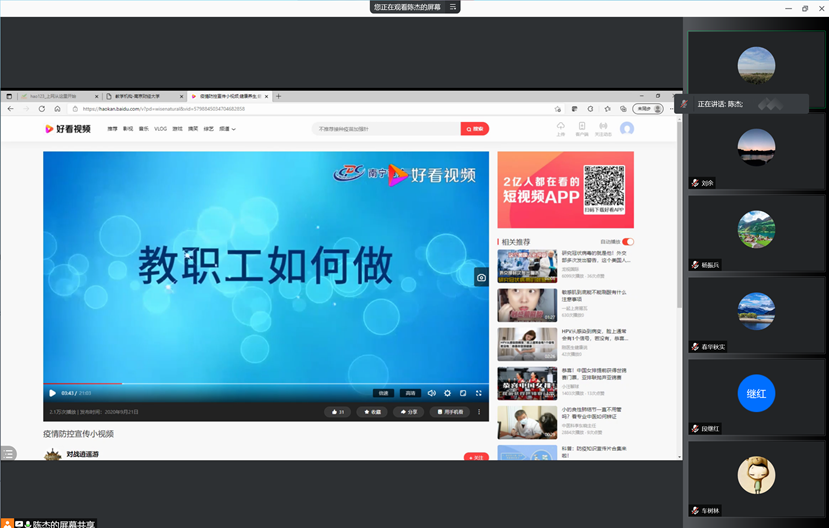
Task: Open the 高清 video quality menu
Action: point(410,393)
